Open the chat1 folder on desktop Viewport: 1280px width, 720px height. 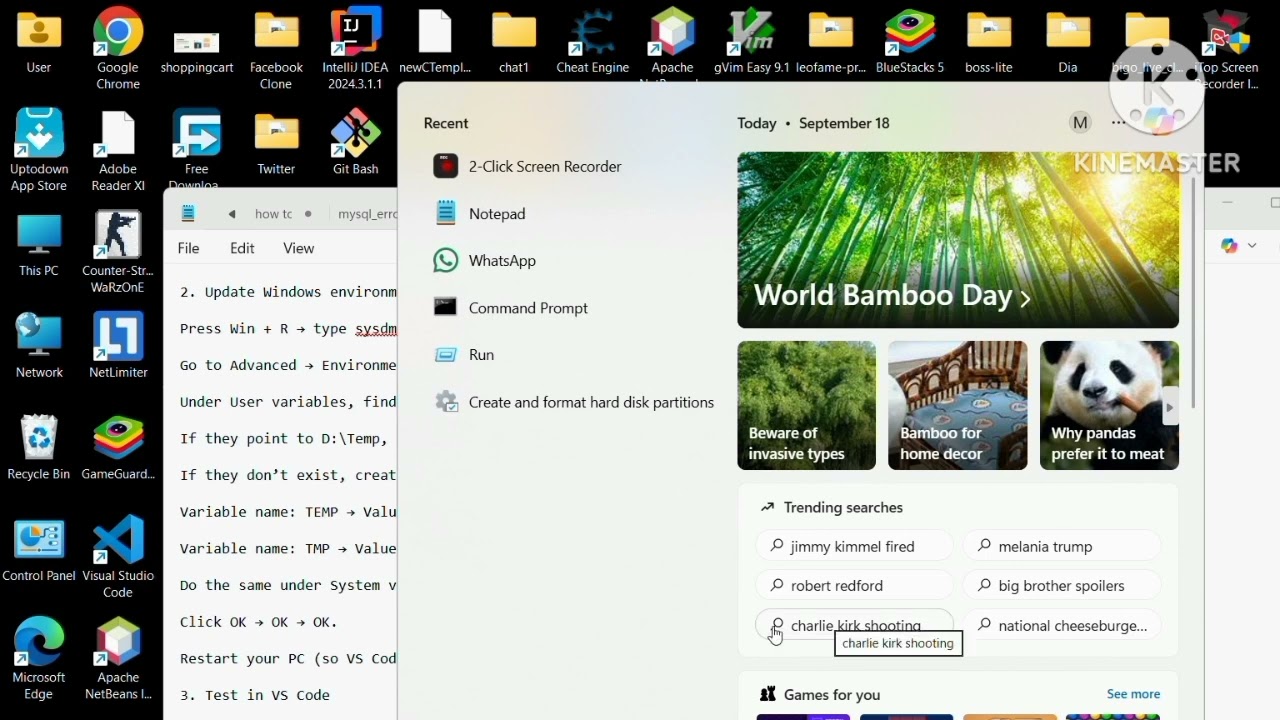click(514, 42)
